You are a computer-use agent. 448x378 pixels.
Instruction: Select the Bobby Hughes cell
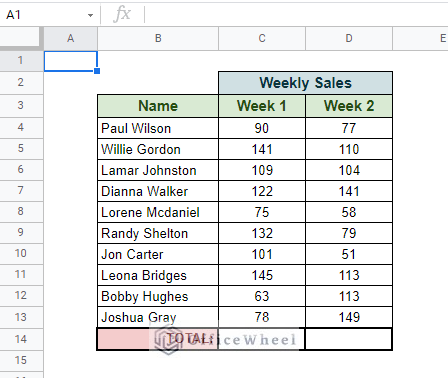158,296
